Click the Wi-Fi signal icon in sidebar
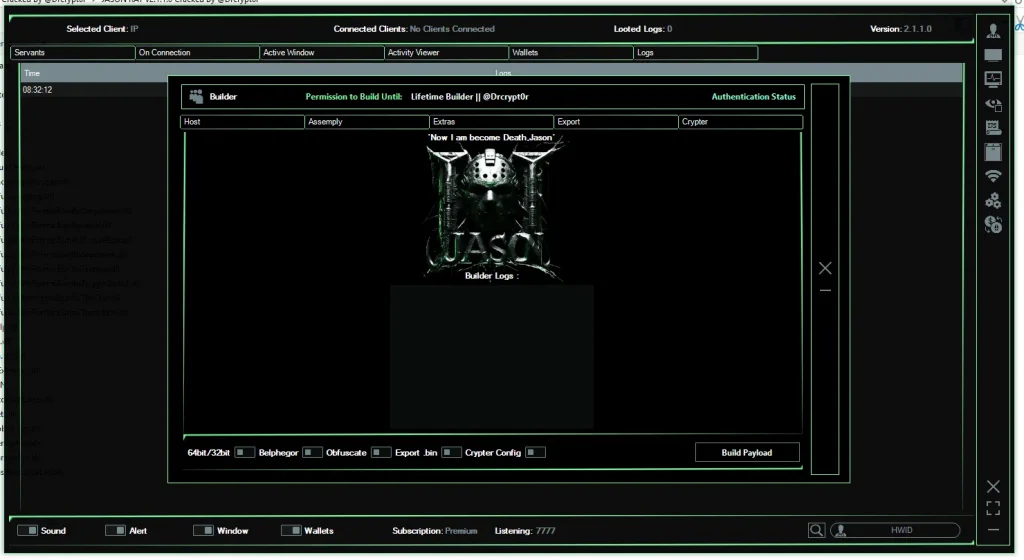 click(993, 176)
